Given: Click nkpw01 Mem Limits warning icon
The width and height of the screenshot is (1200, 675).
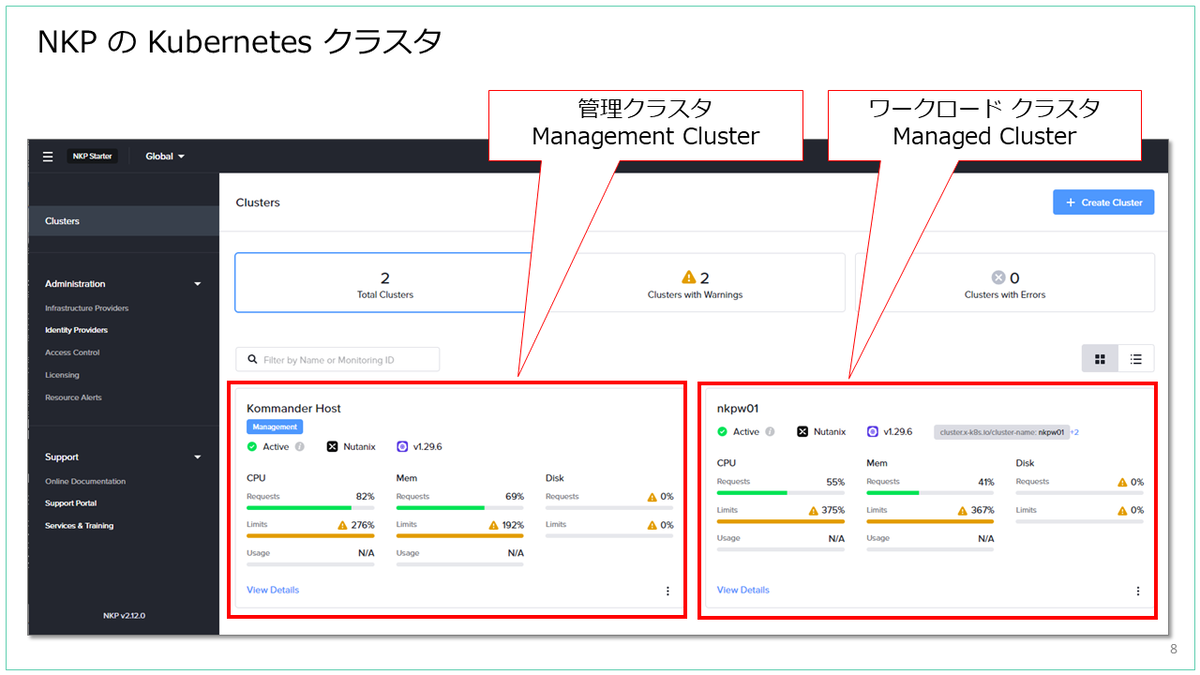Looking at the screenshot, I should (963, 510).
